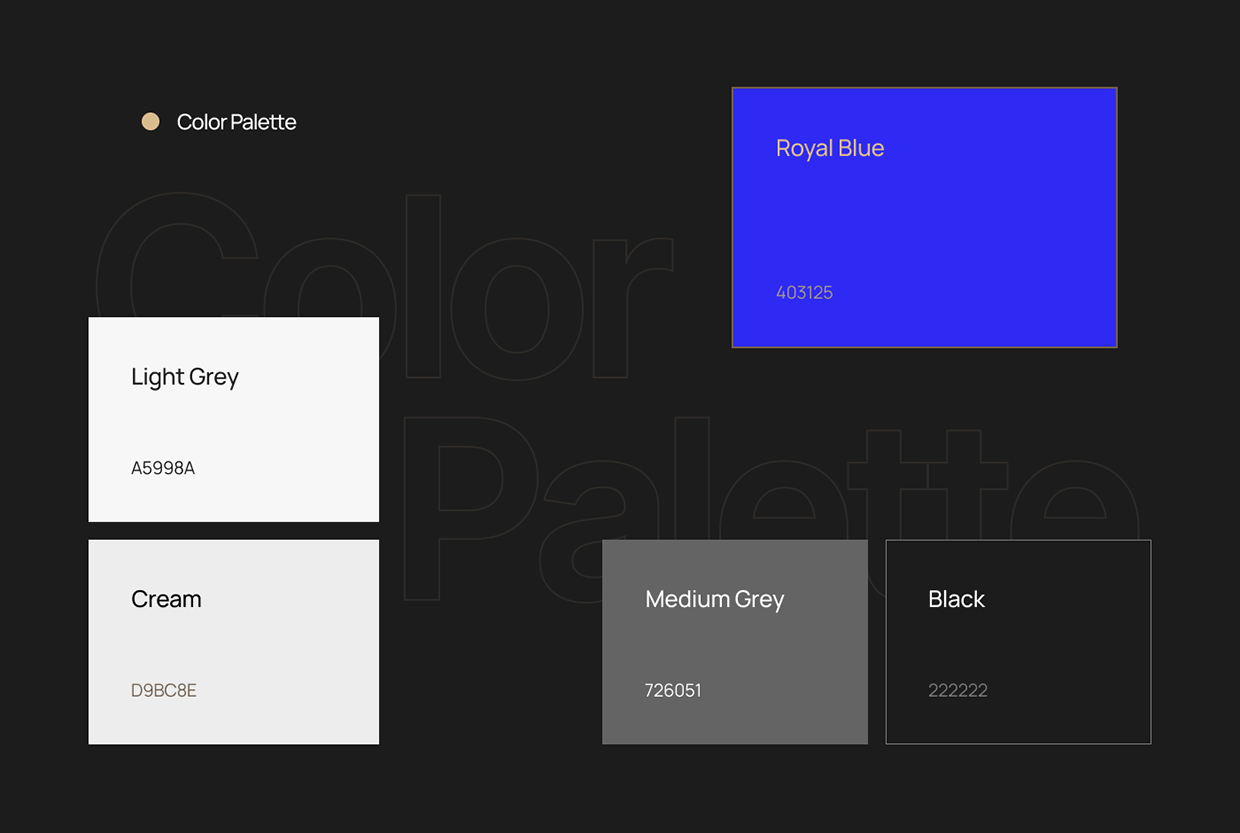Click the Royal Blue title label
Screen dimensions: 1240x833
point(830,147)
